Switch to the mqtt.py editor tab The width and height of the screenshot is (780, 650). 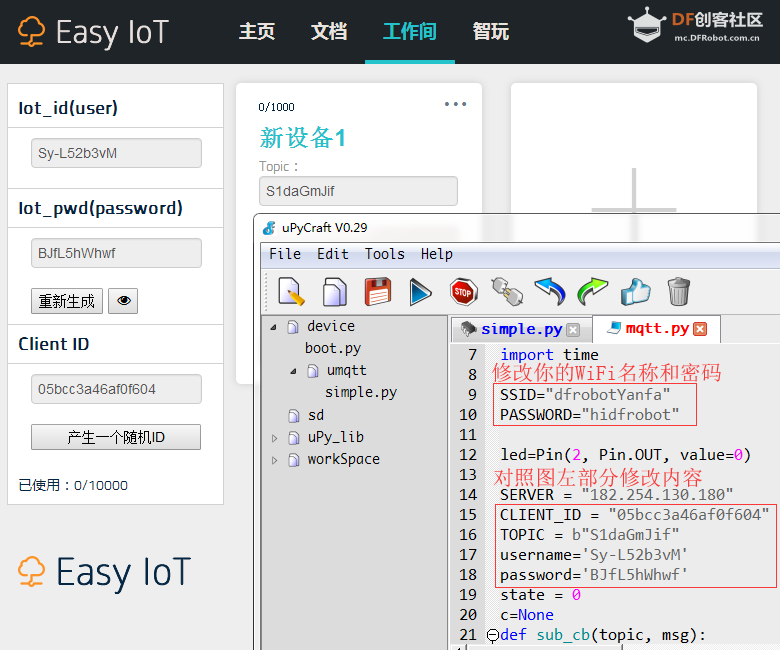coord(657,329)
